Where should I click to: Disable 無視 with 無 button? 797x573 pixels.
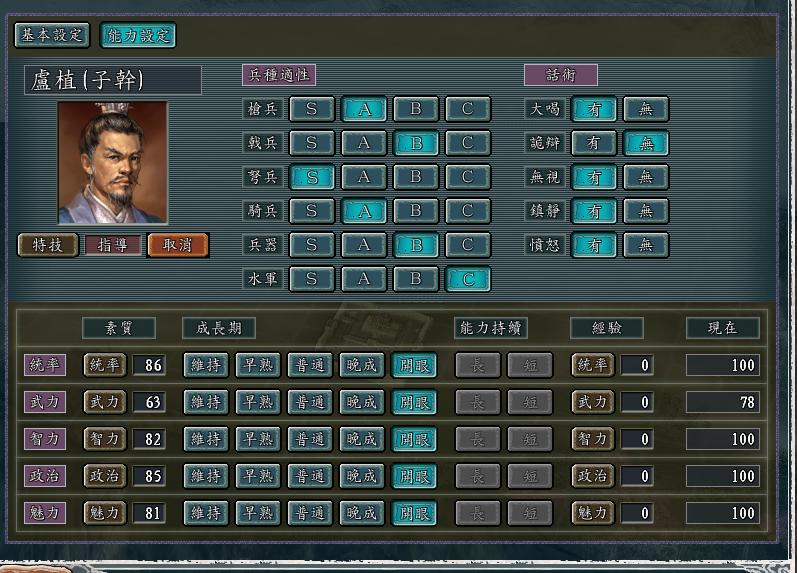(646, 177)
